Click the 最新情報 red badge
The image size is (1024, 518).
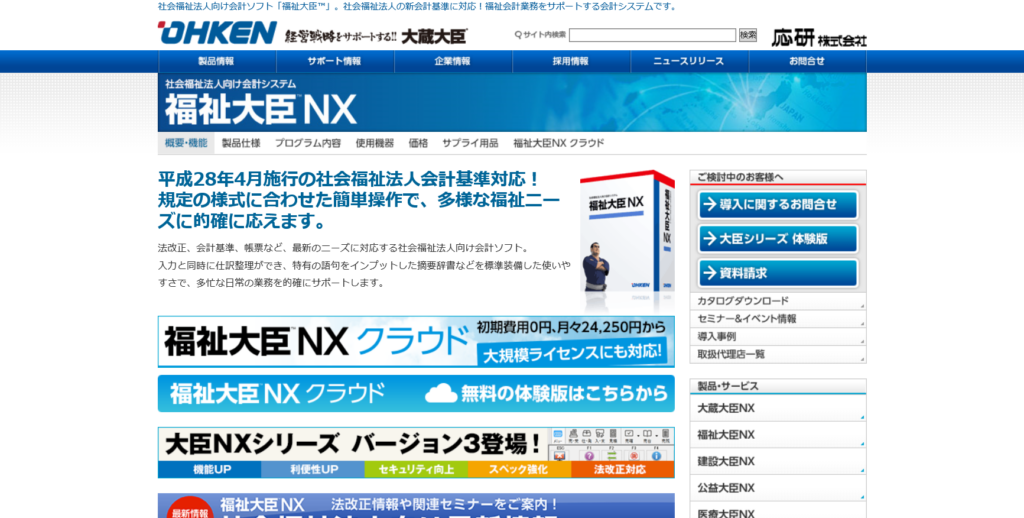tap(190, 510)
